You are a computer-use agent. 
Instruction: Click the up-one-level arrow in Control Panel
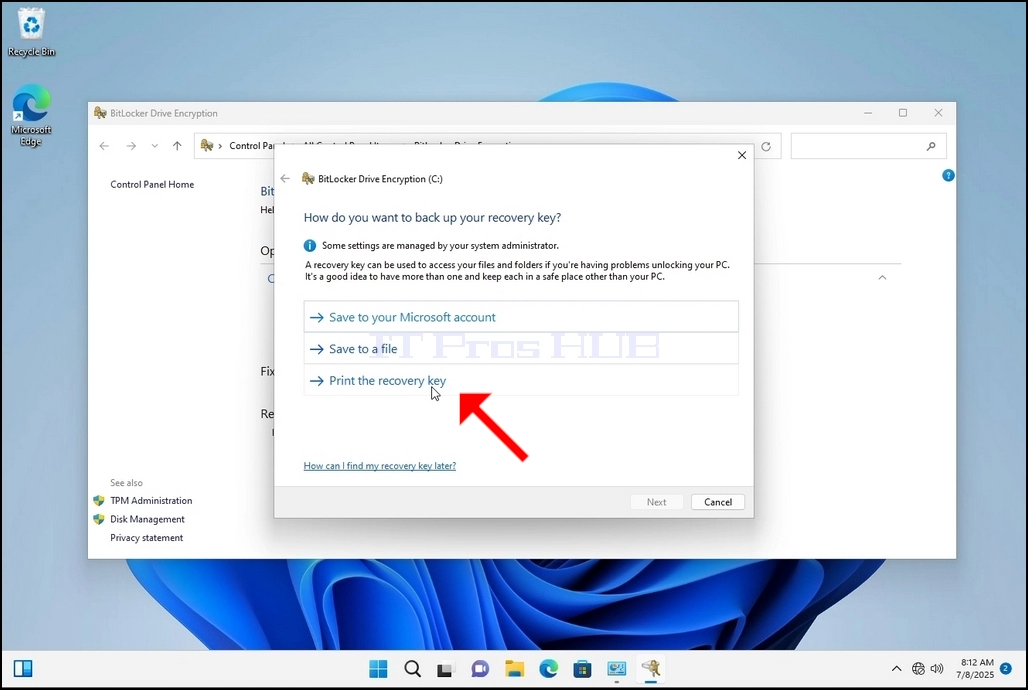click(x=177, y=146)
